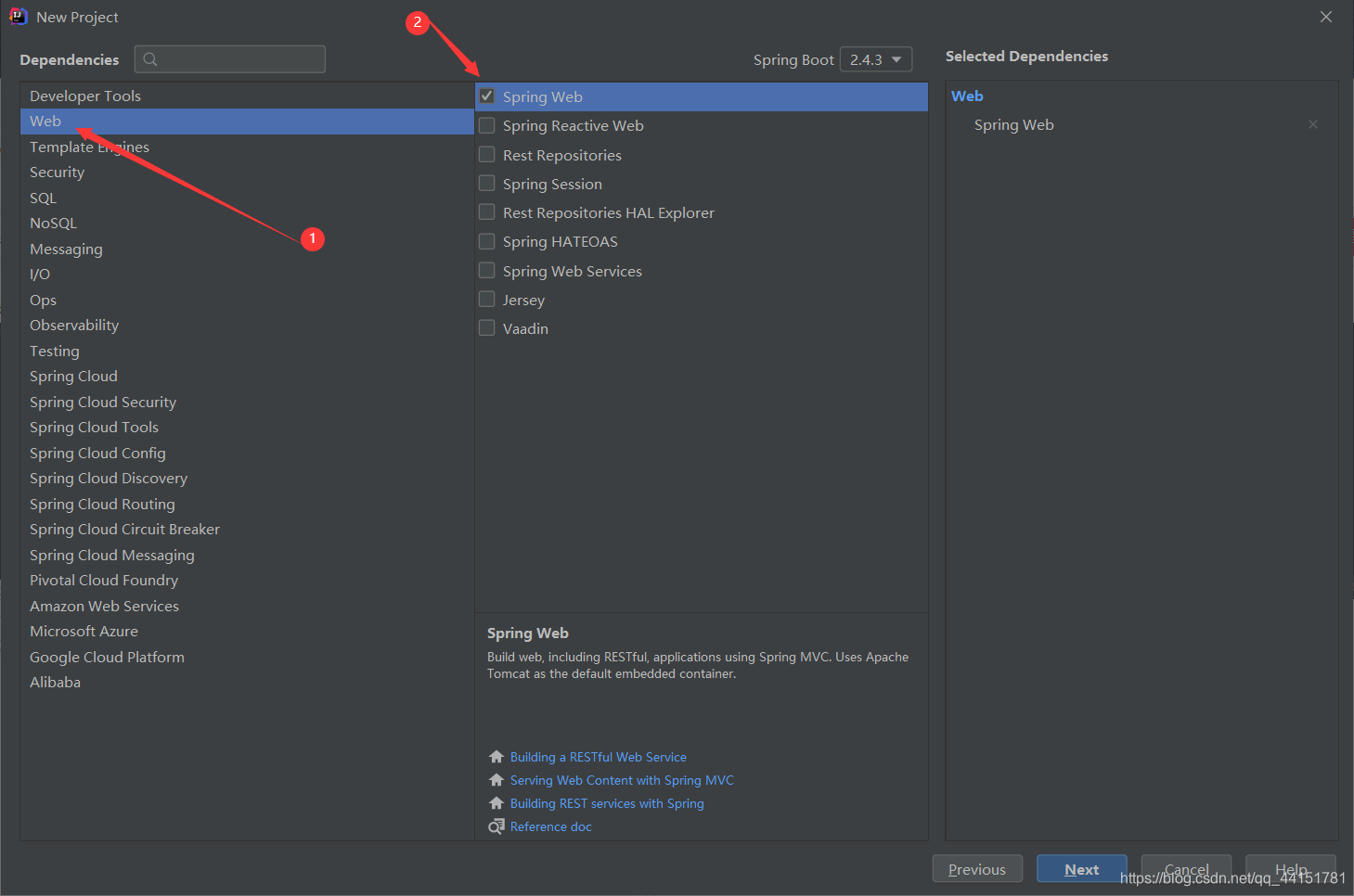
Task: Select Spring Cloud Security category
Action: (x=247, y=402)
